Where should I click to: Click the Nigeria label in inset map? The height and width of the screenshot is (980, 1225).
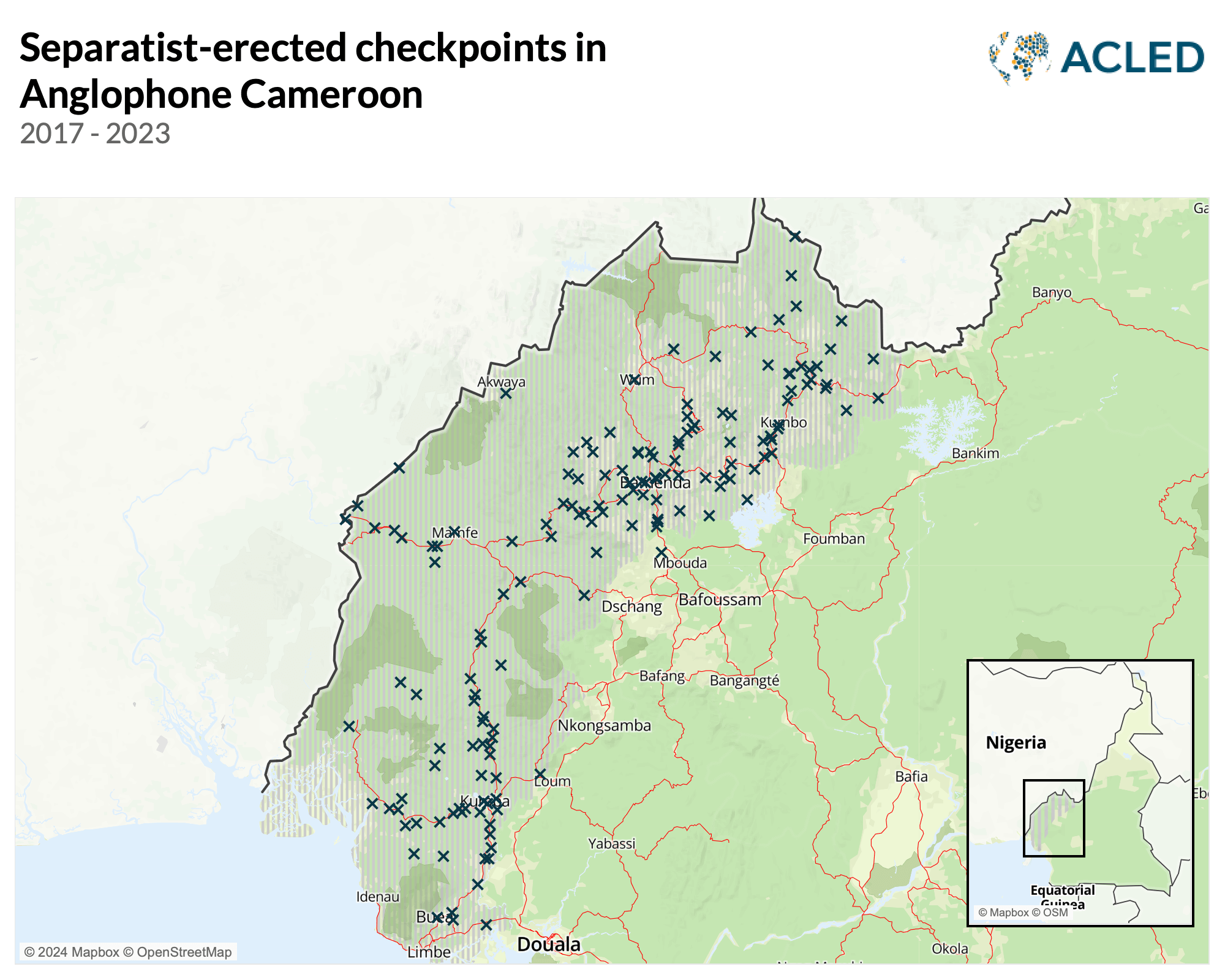coord(1016,742)
